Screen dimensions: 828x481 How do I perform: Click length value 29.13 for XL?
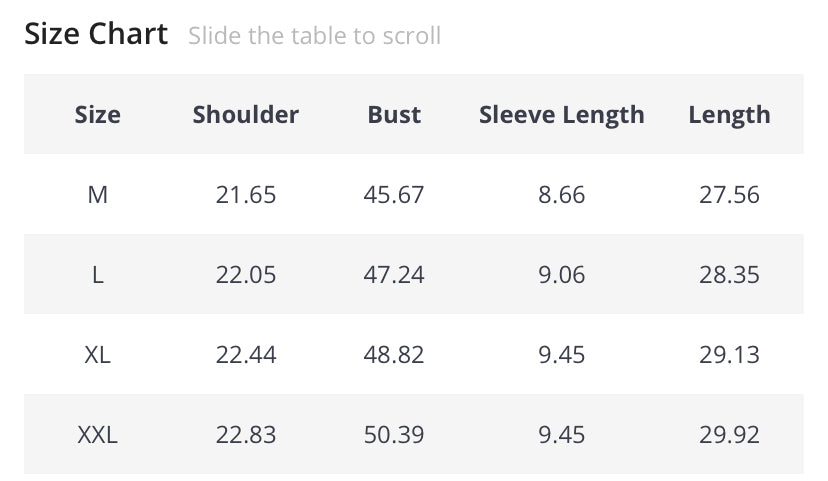(x=729, y=355)
